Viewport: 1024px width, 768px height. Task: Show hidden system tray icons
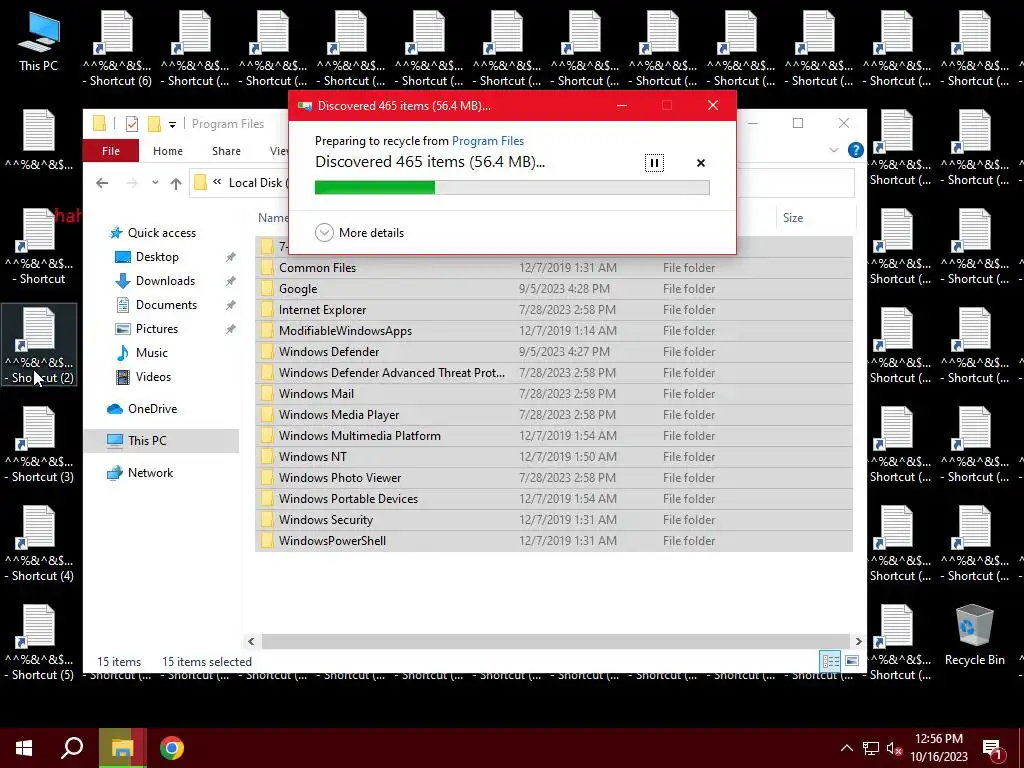point(846,748)
